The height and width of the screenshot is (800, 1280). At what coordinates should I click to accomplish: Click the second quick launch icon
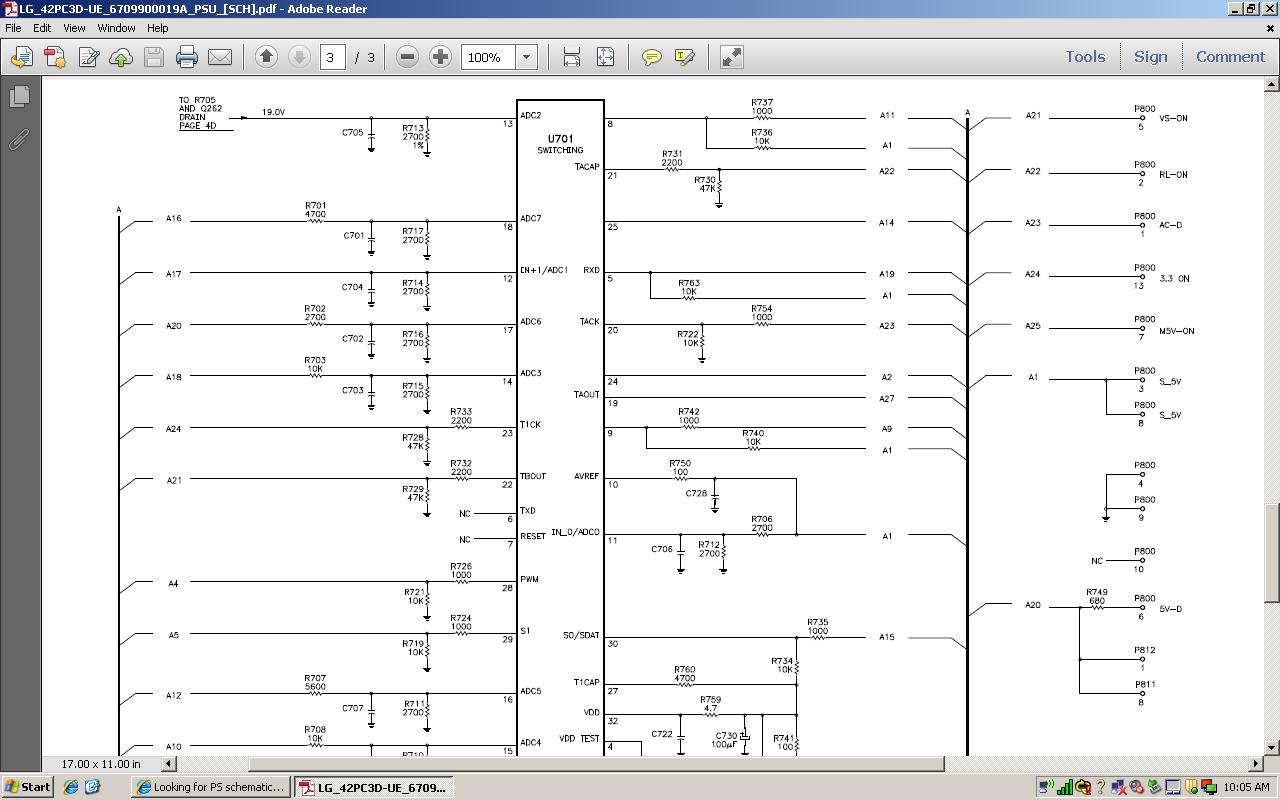click(93, 787)
